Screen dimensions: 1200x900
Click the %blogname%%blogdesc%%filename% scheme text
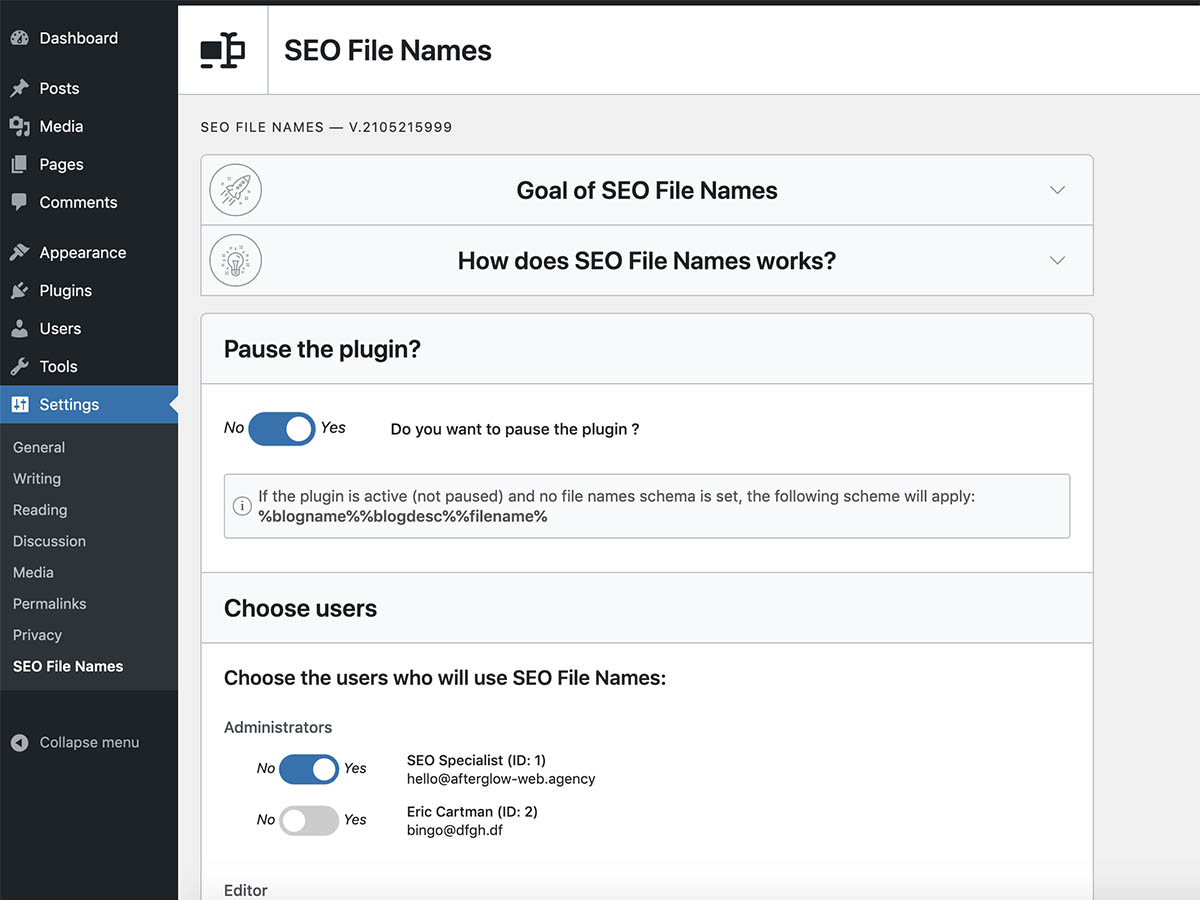pyautogui.click(x=403, y=517)
